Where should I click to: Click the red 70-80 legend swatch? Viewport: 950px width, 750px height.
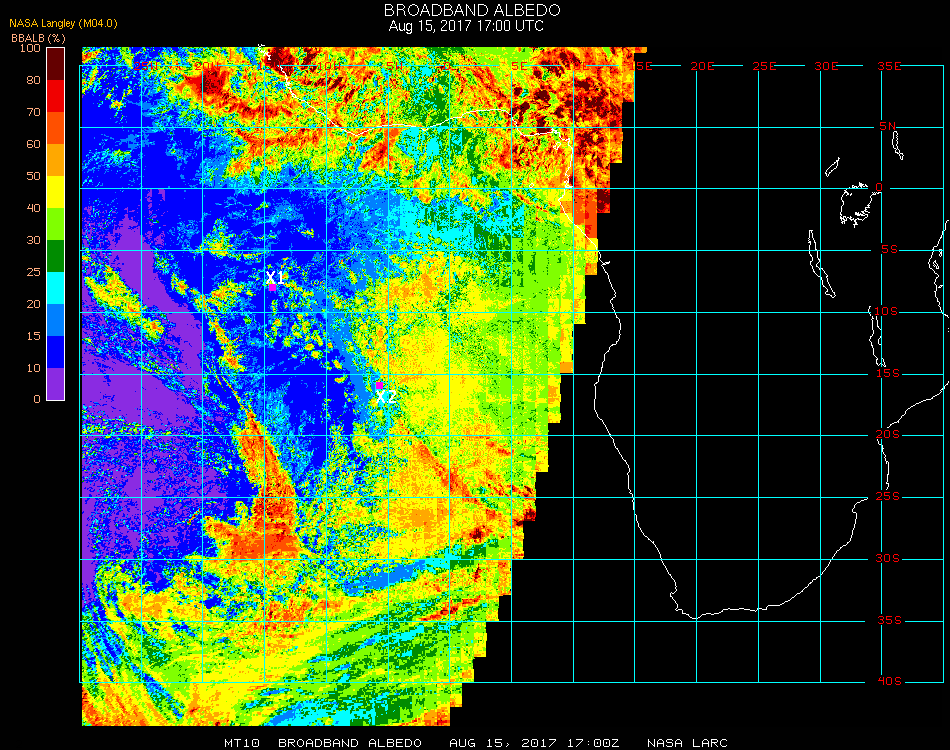[56, 96]
